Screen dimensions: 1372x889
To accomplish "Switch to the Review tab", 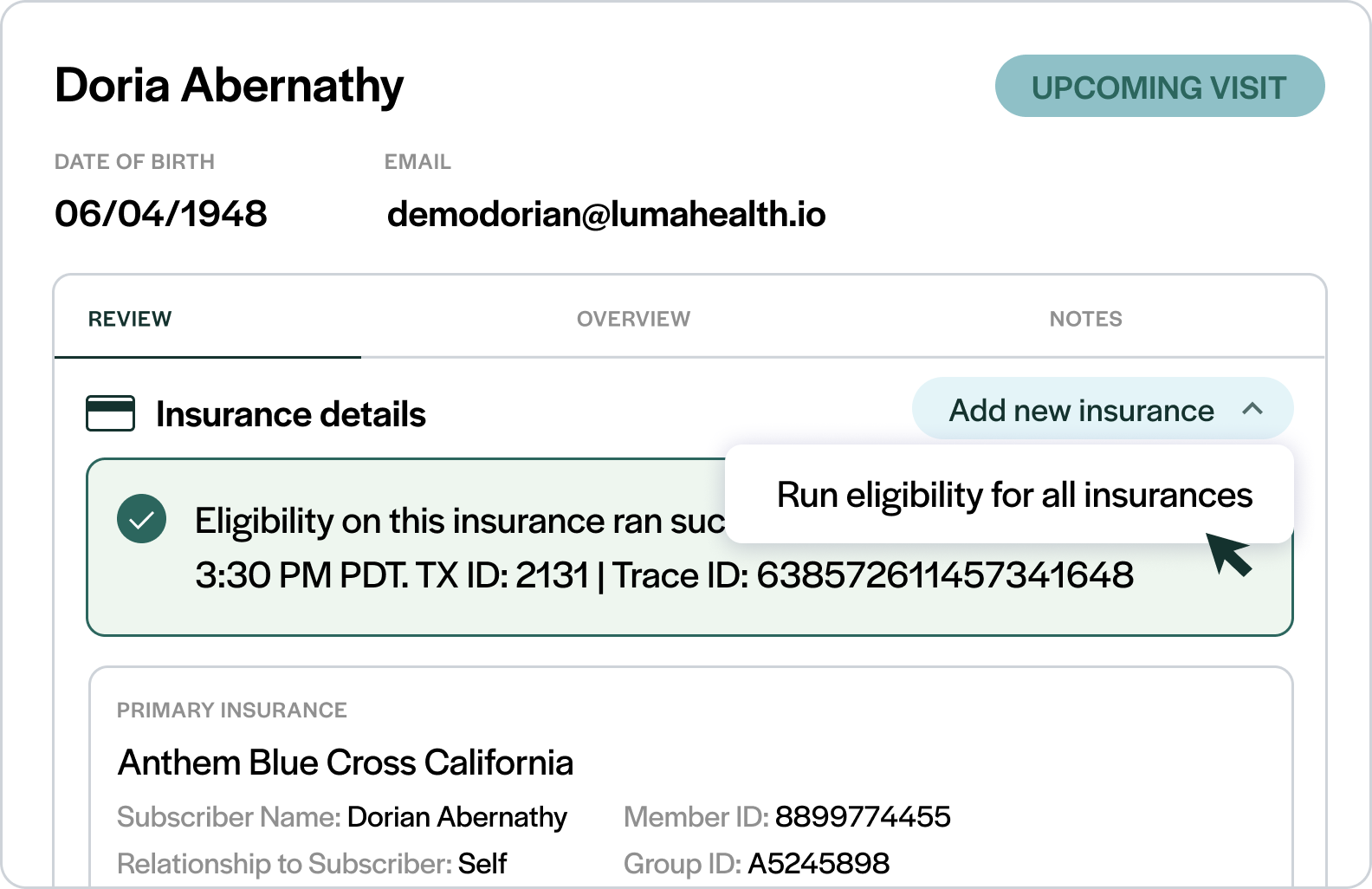I will [130, 319].
